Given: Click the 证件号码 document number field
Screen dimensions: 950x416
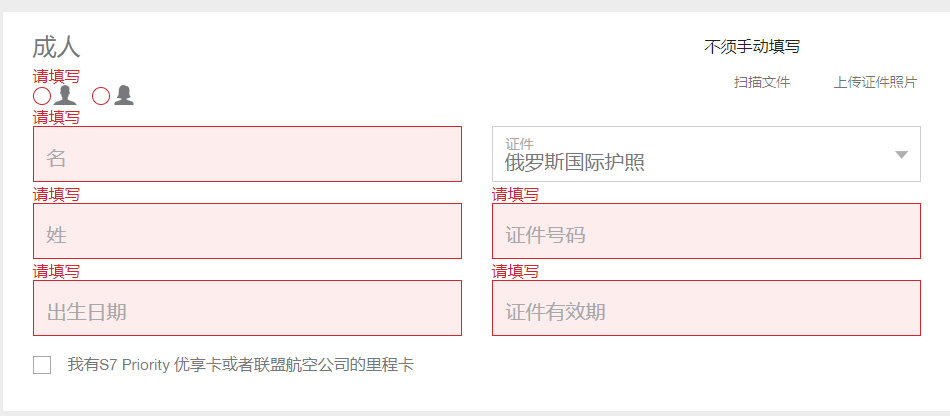Looking at the screenshot, I should point(706,231).
